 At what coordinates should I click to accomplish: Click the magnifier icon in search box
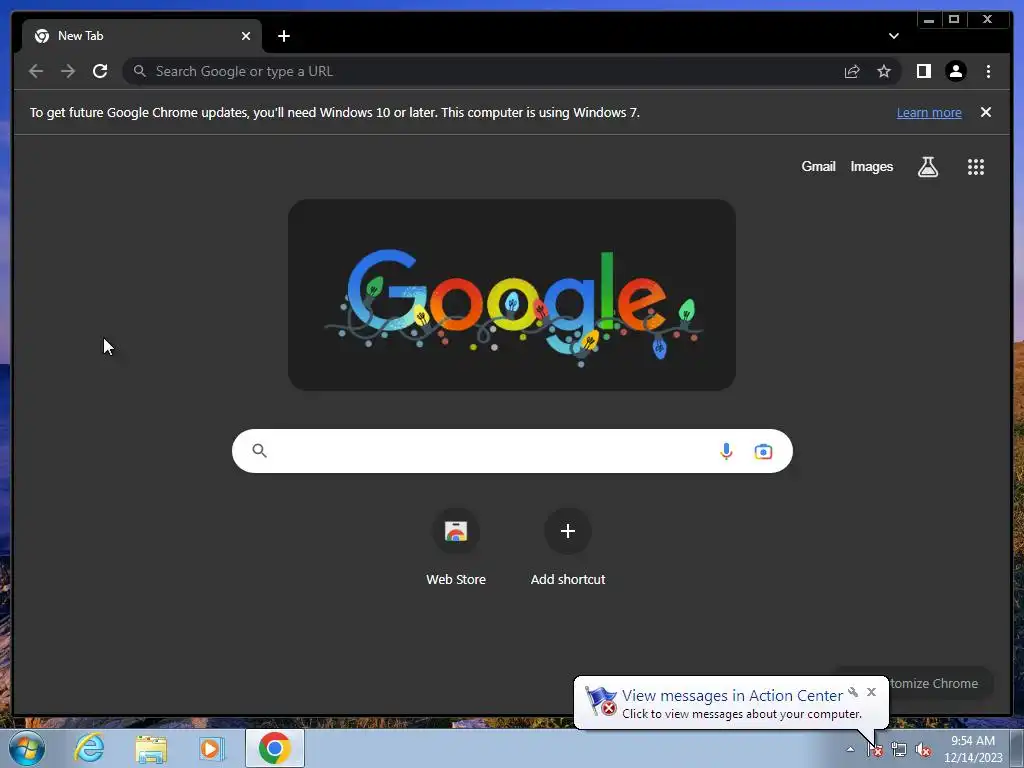259,451
